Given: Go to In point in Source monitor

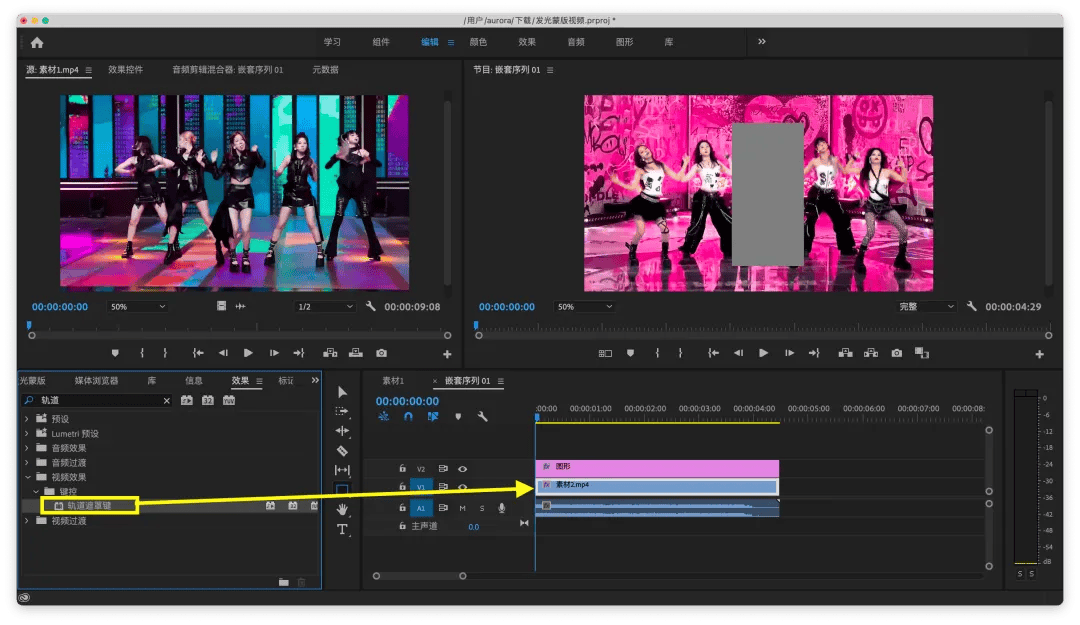Looking at the screenshot, I should coord(198,353).
